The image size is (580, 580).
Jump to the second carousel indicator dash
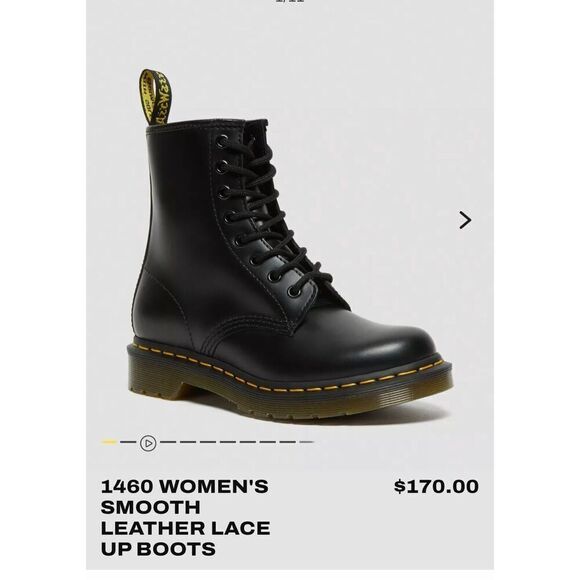128,442
